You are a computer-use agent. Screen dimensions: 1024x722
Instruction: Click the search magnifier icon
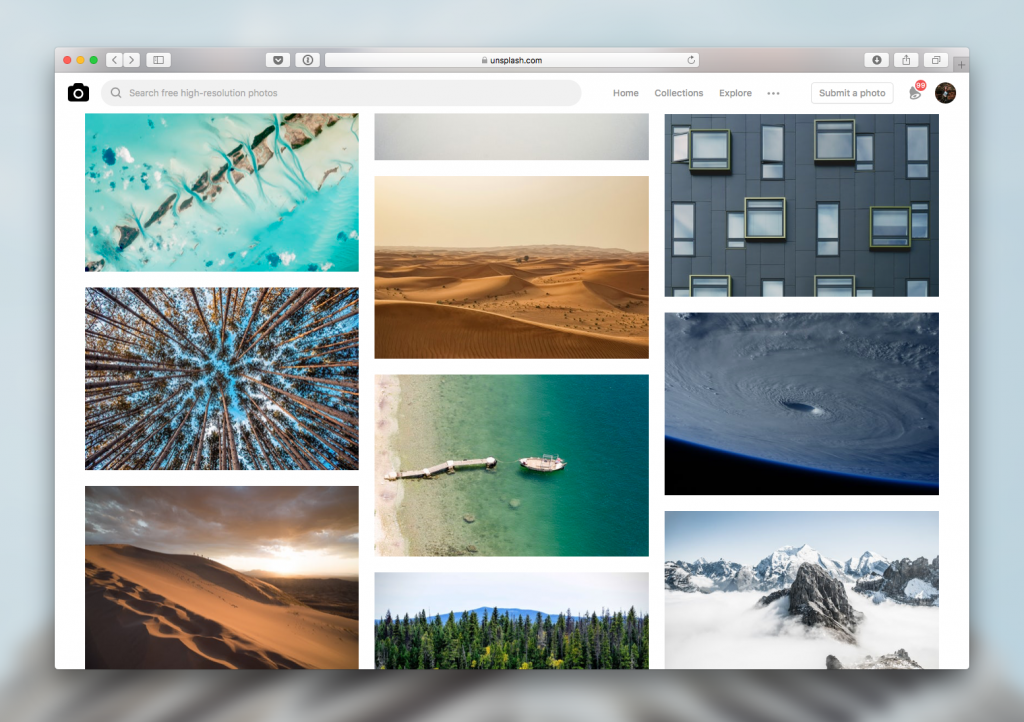click(x=115, y=92)
